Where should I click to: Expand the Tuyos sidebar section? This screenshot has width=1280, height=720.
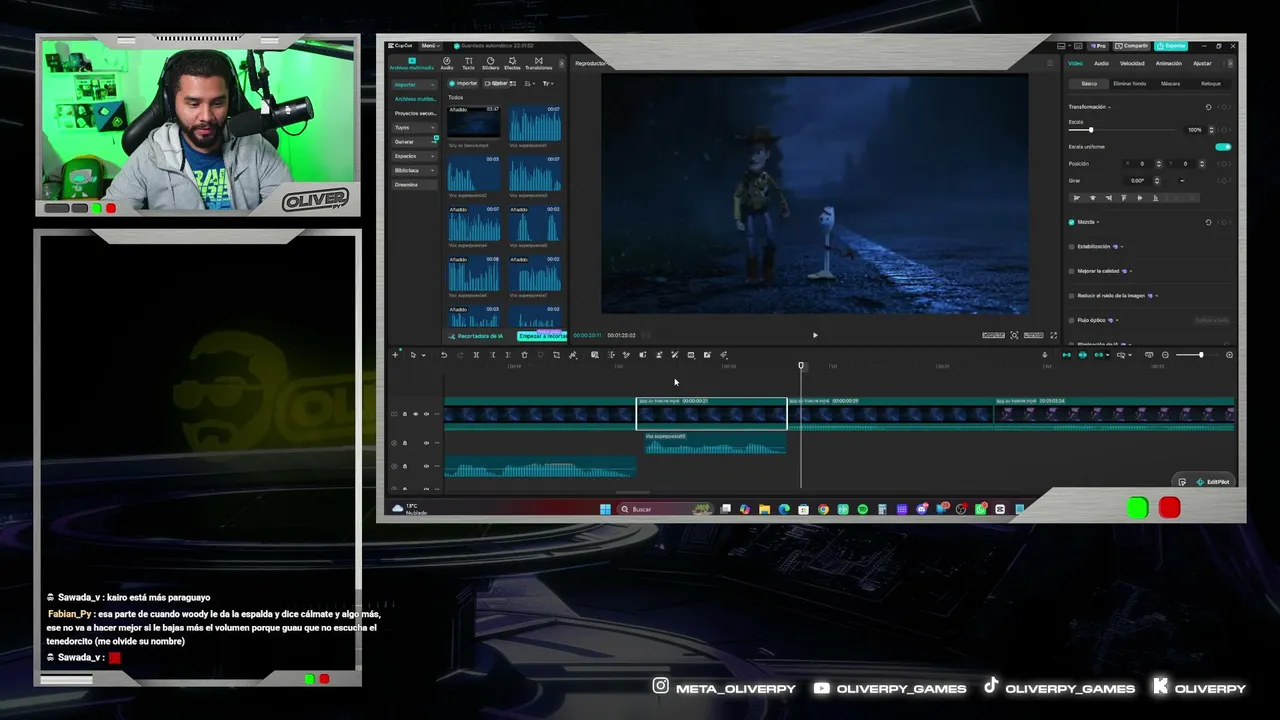[x=415, y=127]
